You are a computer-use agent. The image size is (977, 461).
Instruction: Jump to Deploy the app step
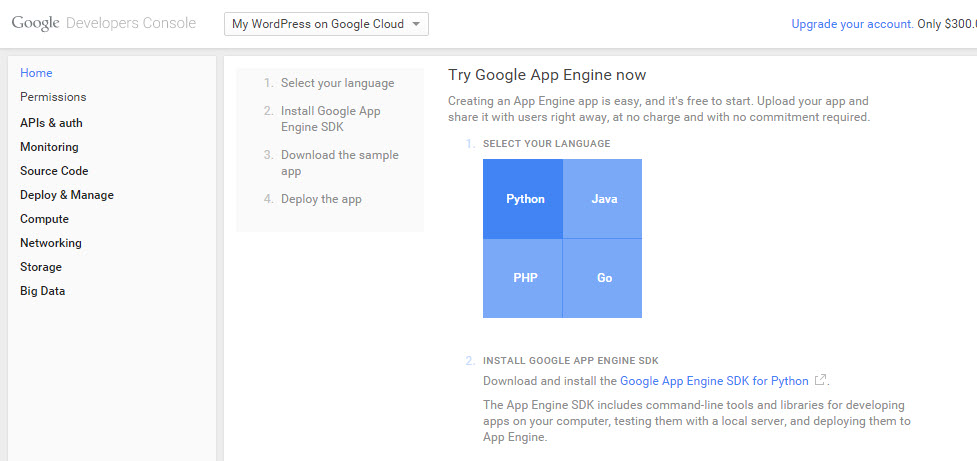click(x=321, y=199)
